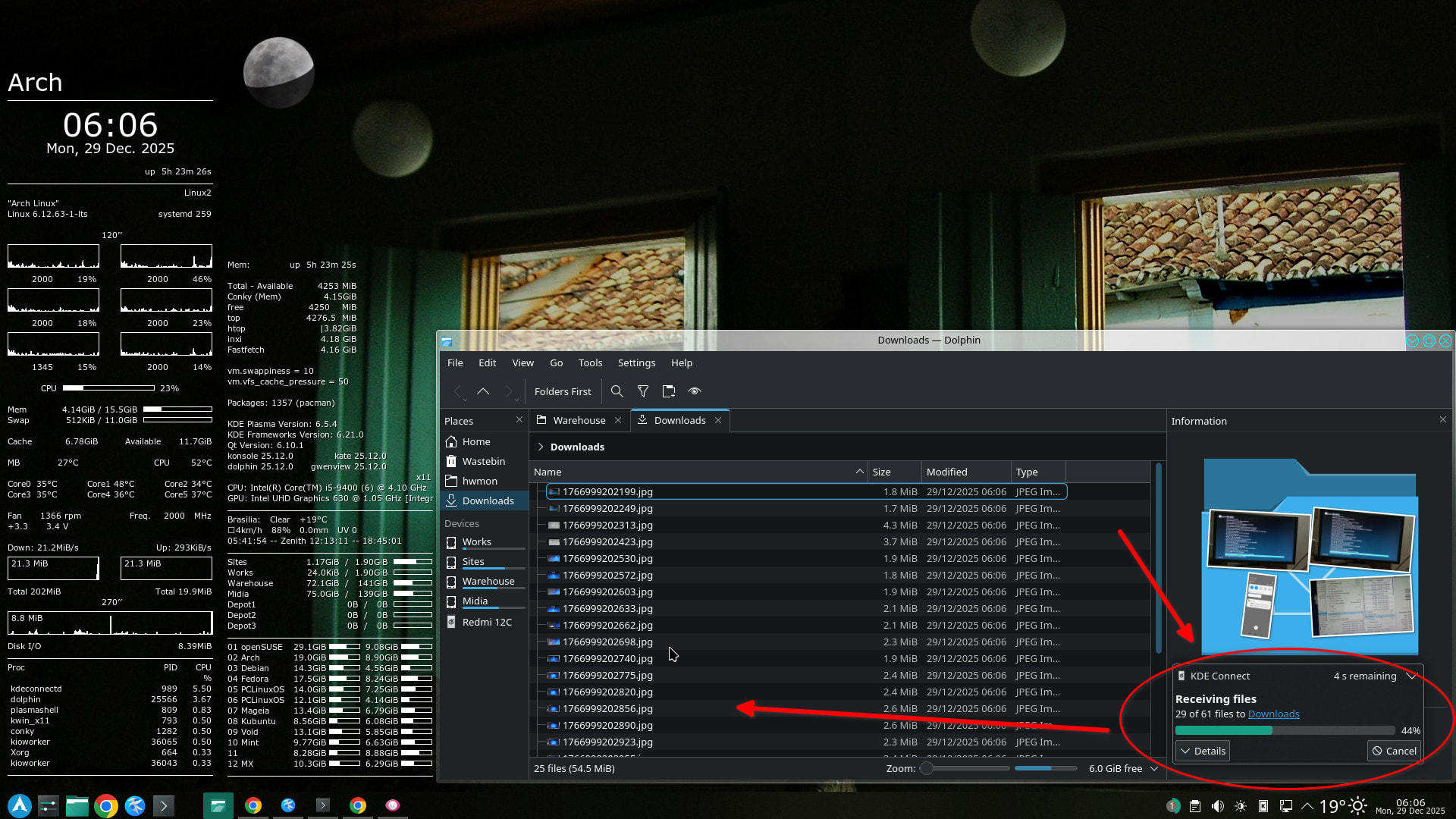
Task: Expand KDE Connect notification chevron
Action: pyautogui.click(x=1411, y=676)
